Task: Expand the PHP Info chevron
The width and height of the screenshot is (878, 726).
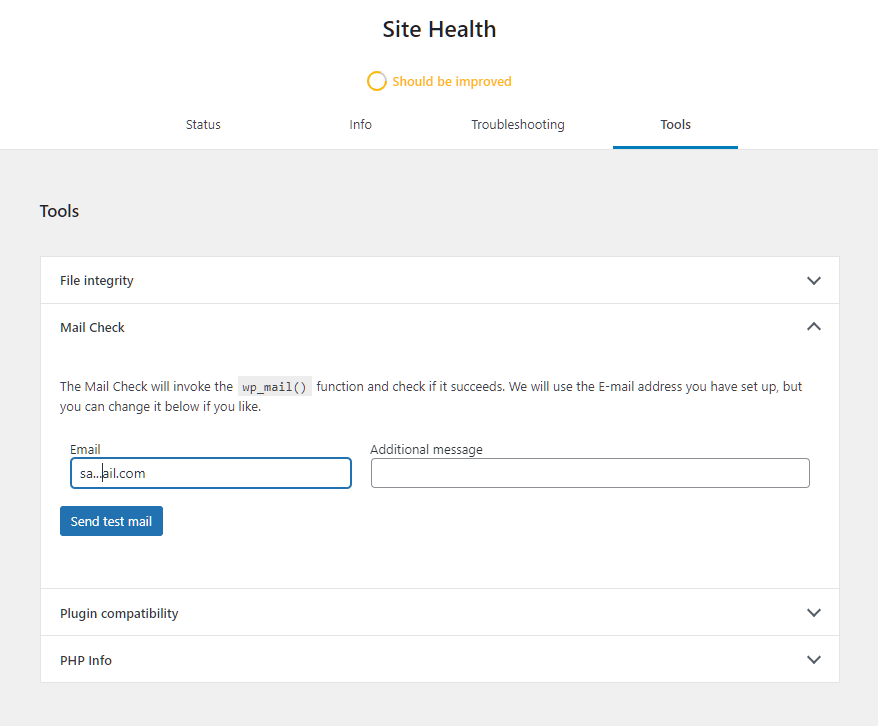Action: tap(814, 660)
